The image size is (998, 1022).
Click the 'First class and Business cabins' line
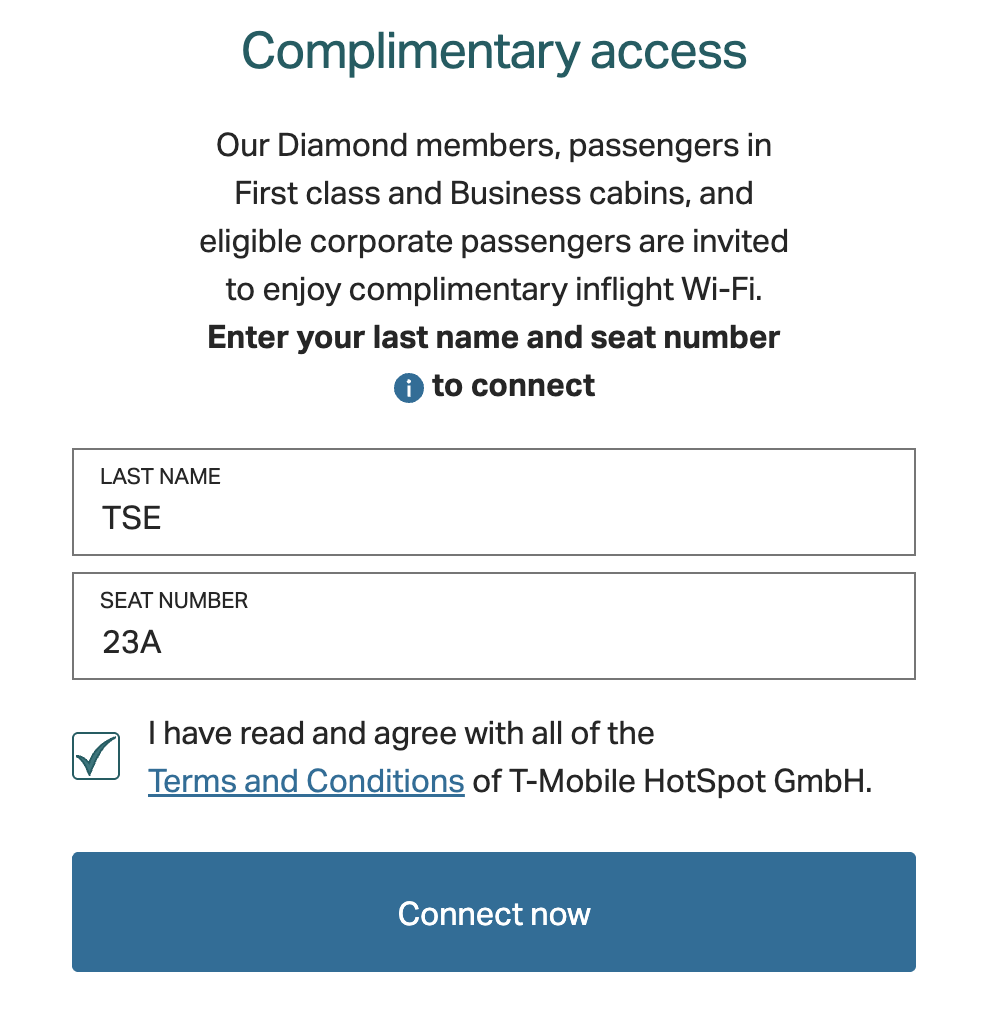[x=493, y=194]
